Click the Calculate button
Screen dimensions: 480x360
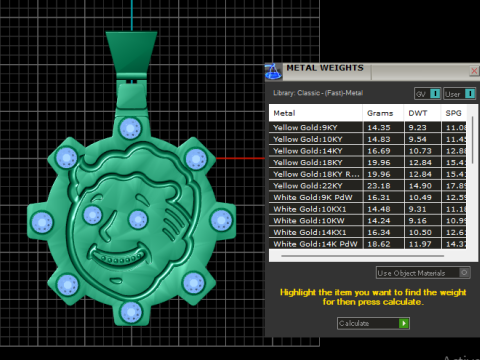pyautogui.click(x=373, y=323)
